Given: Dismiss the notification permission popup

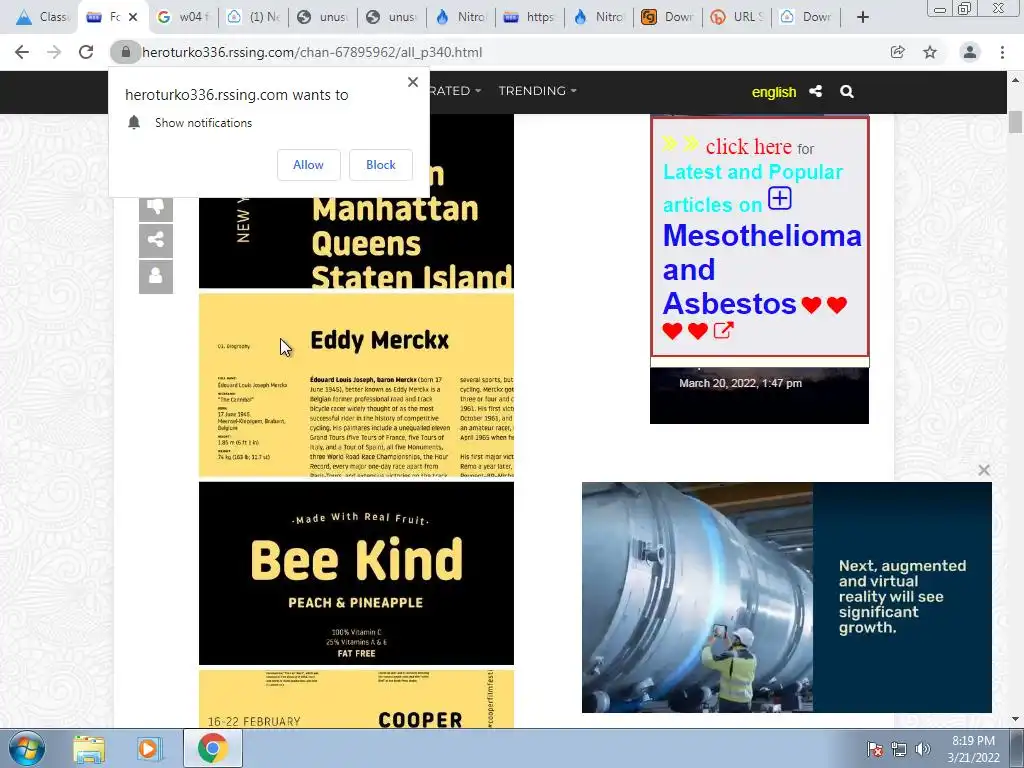Looking at the screenshot, I should tap(413, 82).
